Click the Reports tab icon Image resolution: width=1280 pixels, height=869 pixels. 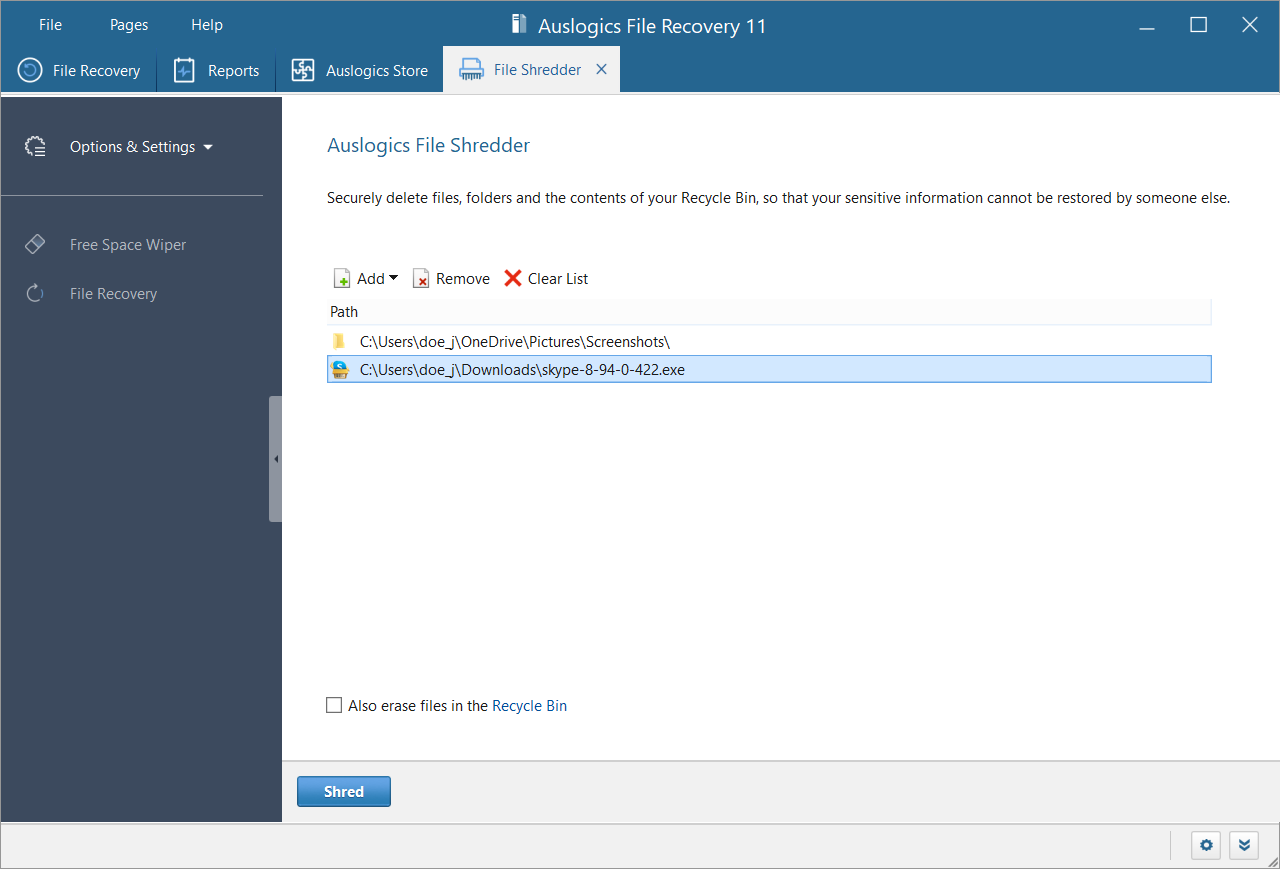click(x=184, y=70)
